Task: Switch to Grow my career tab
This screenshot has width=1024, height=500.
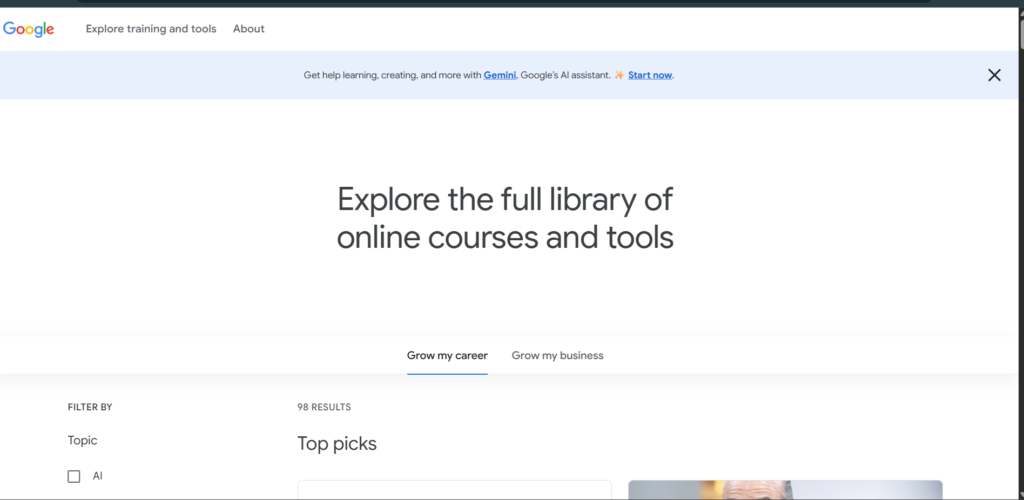Action: 447,356
